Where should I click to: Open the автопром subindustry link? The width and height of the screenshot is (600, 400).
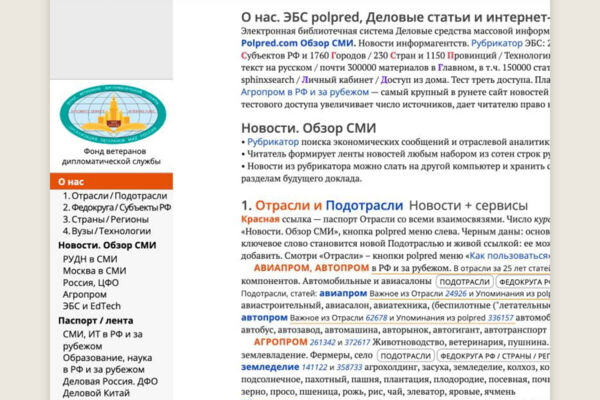[264, 317]
